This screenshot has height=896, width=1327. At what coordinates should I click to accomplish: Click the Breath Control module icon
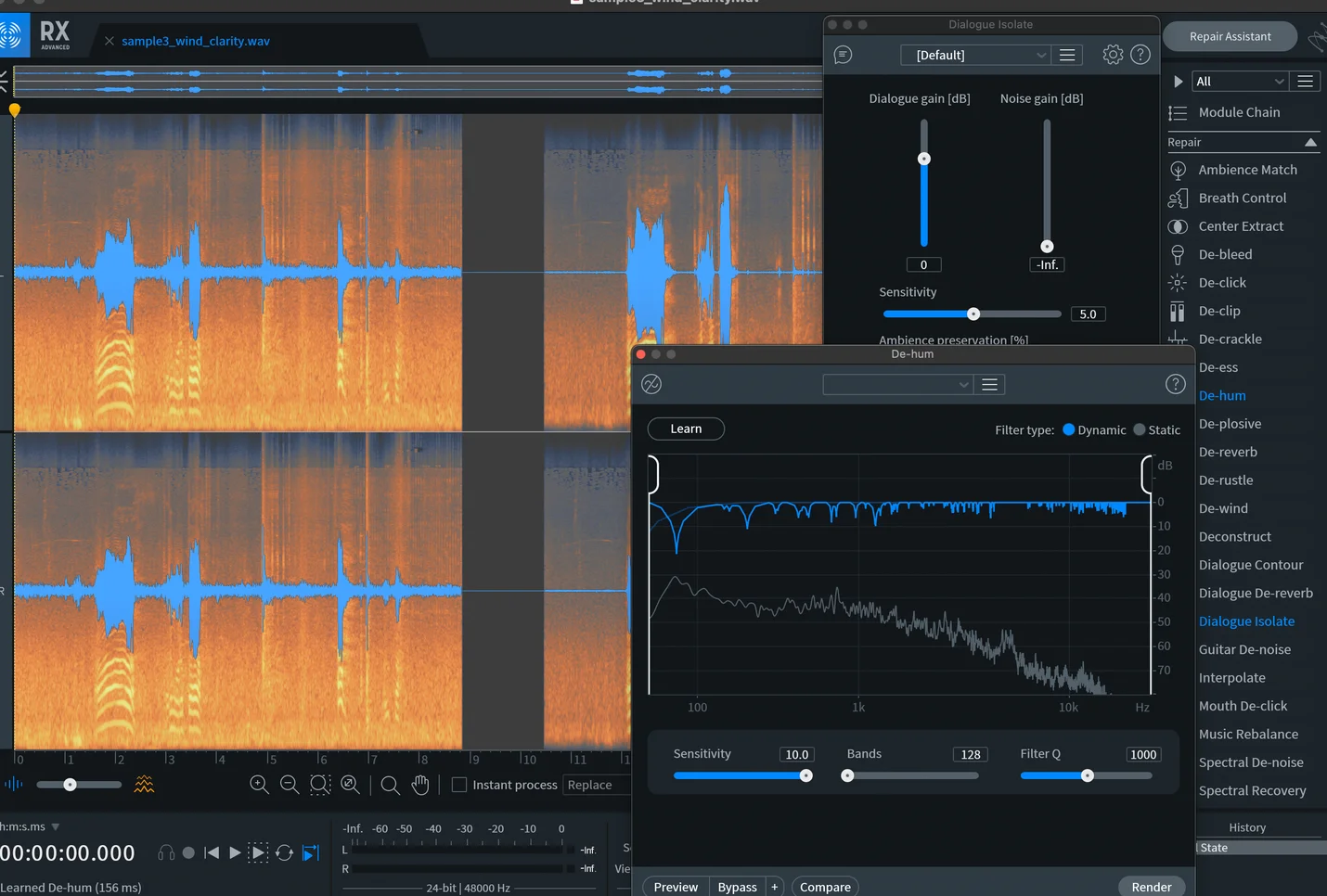pyautogui.click(x=1177, y=198)
